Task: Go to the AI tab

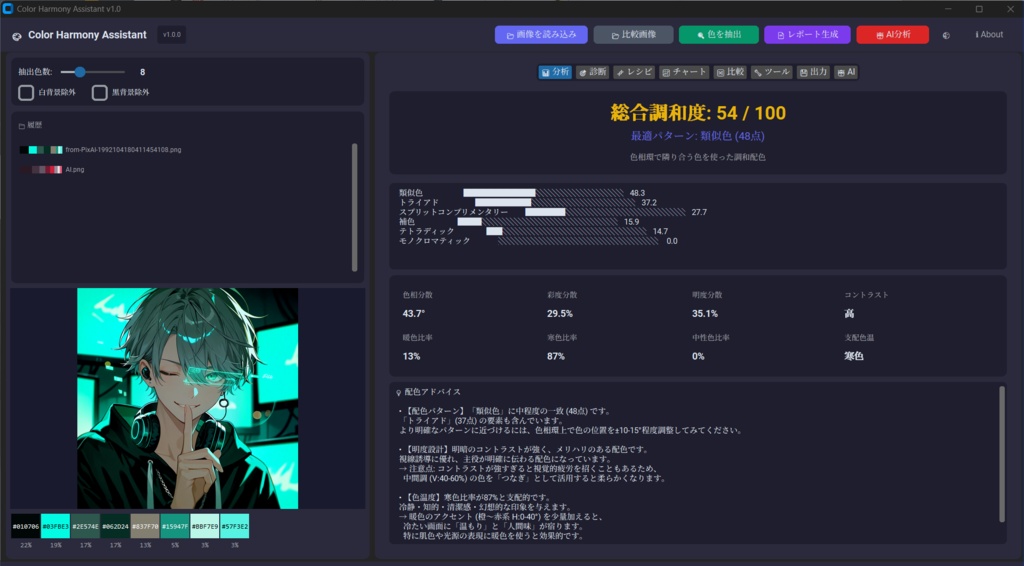Action: tap(846, 72)
